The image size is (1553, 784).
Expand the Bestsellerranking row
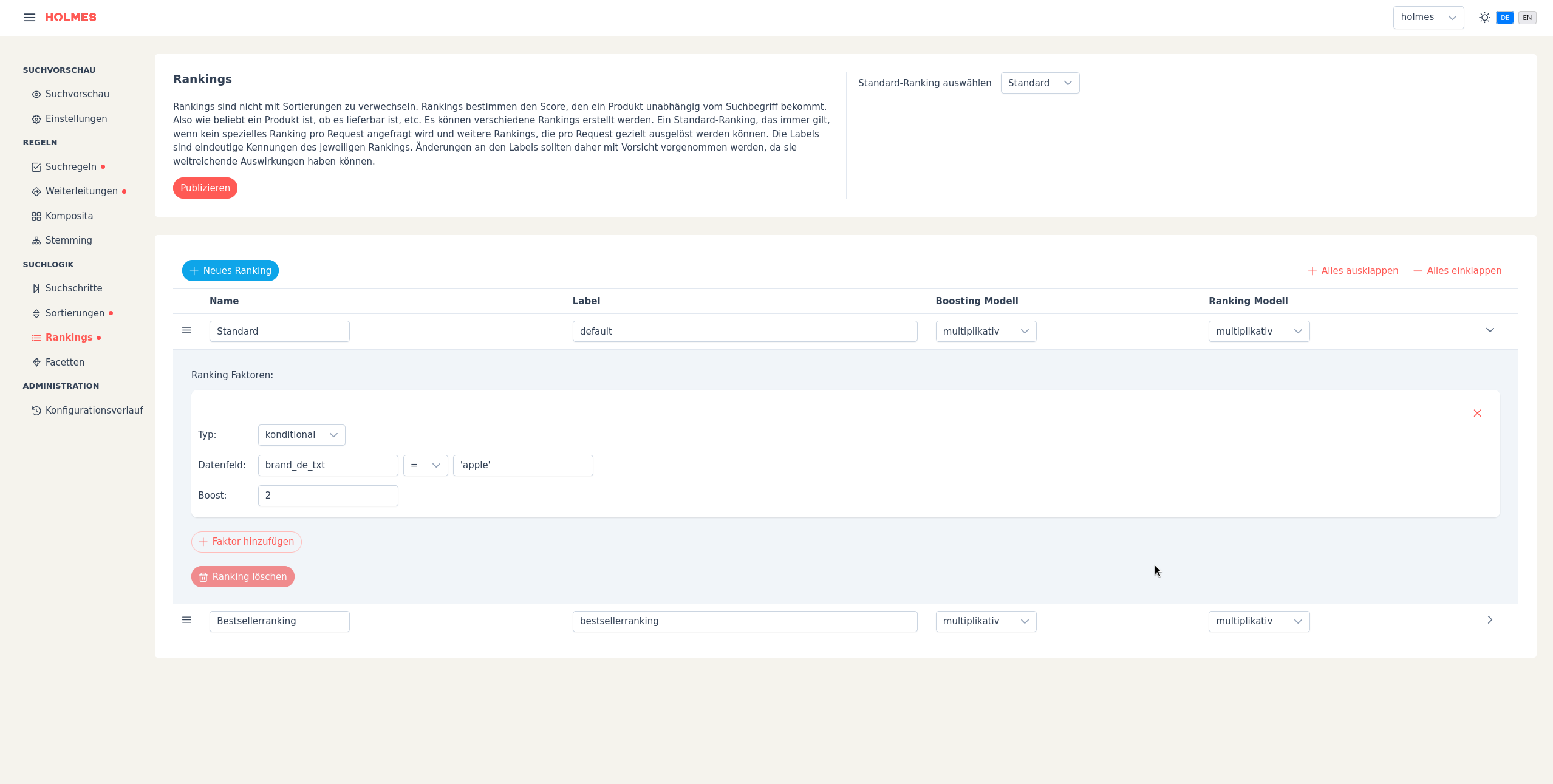(x=1489, y=620)
